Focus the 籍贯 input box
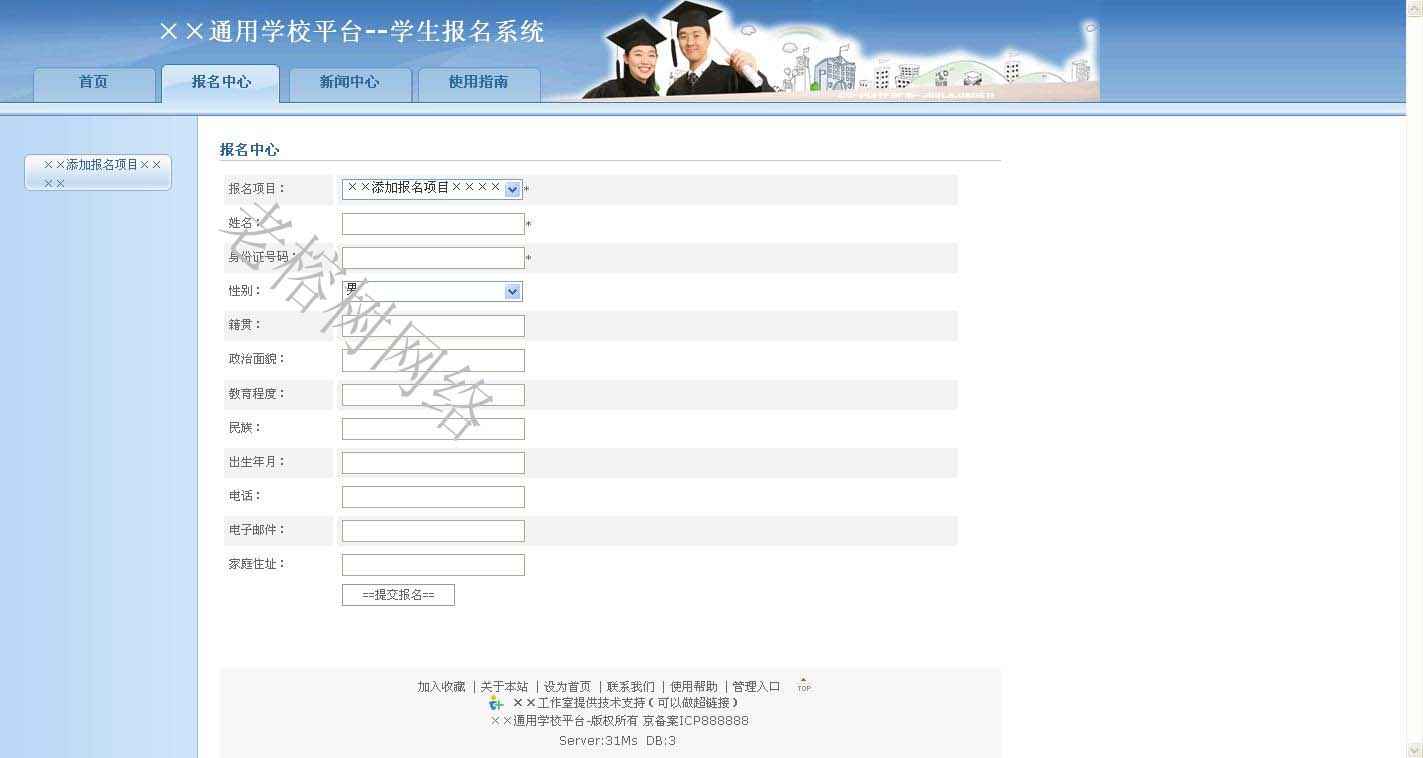1423x758 pixels. (x=433, y=326)
